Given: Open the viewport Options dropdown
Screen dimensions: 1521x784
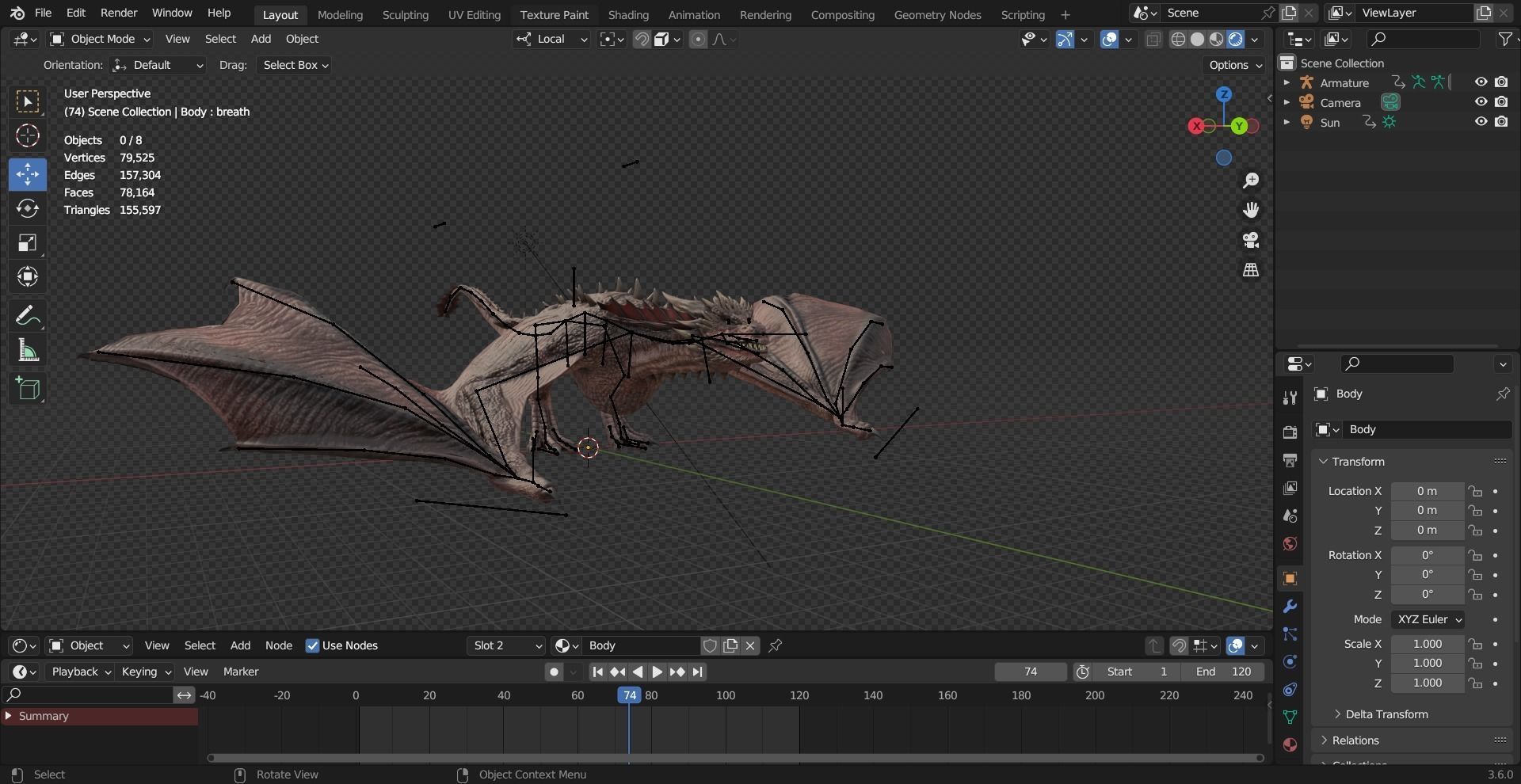Looking at the screenshot, I should (x=1235, y=65).
